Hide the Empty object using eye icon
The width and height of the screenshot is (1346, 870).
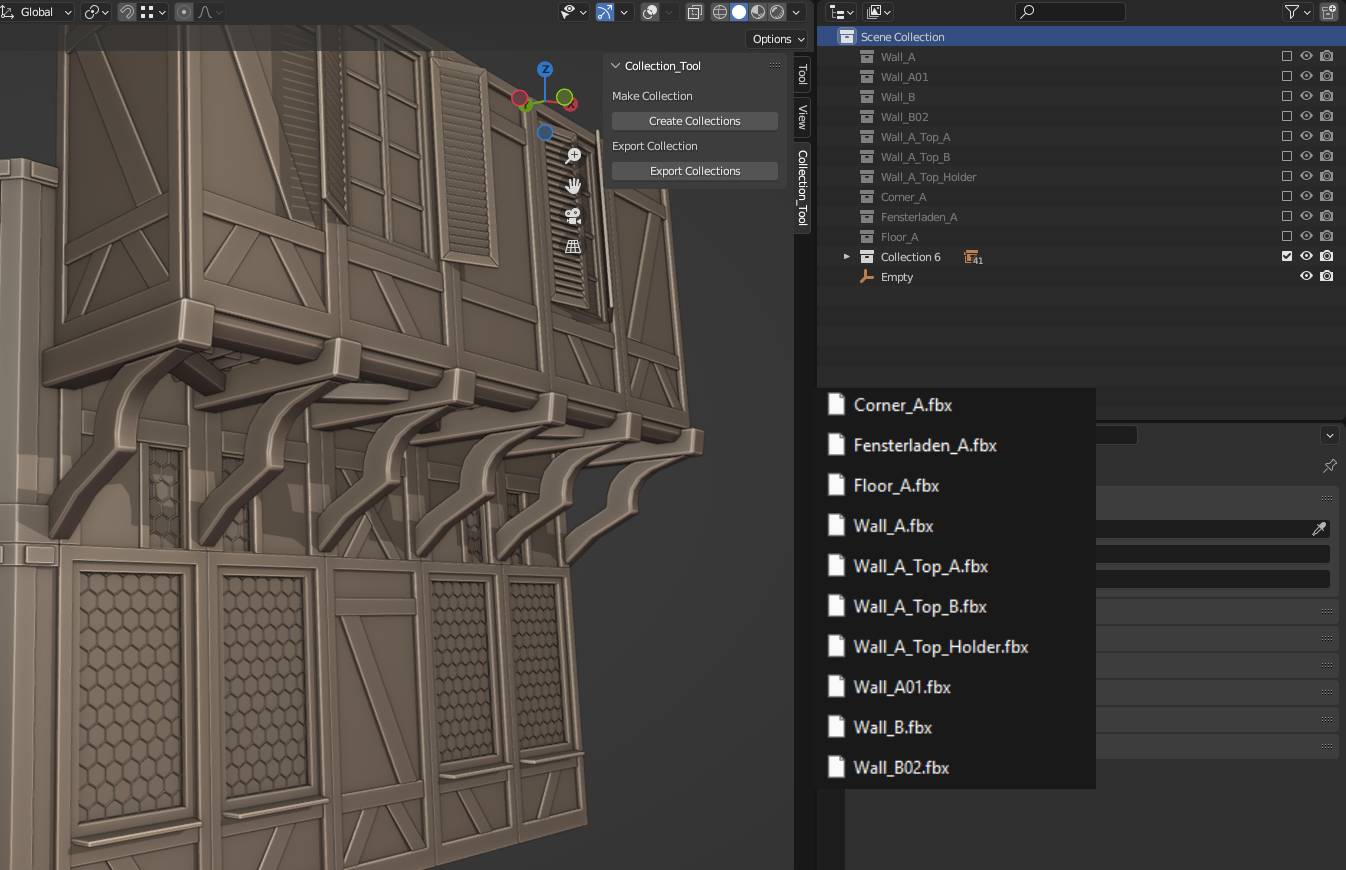[x=1306, y=277]
